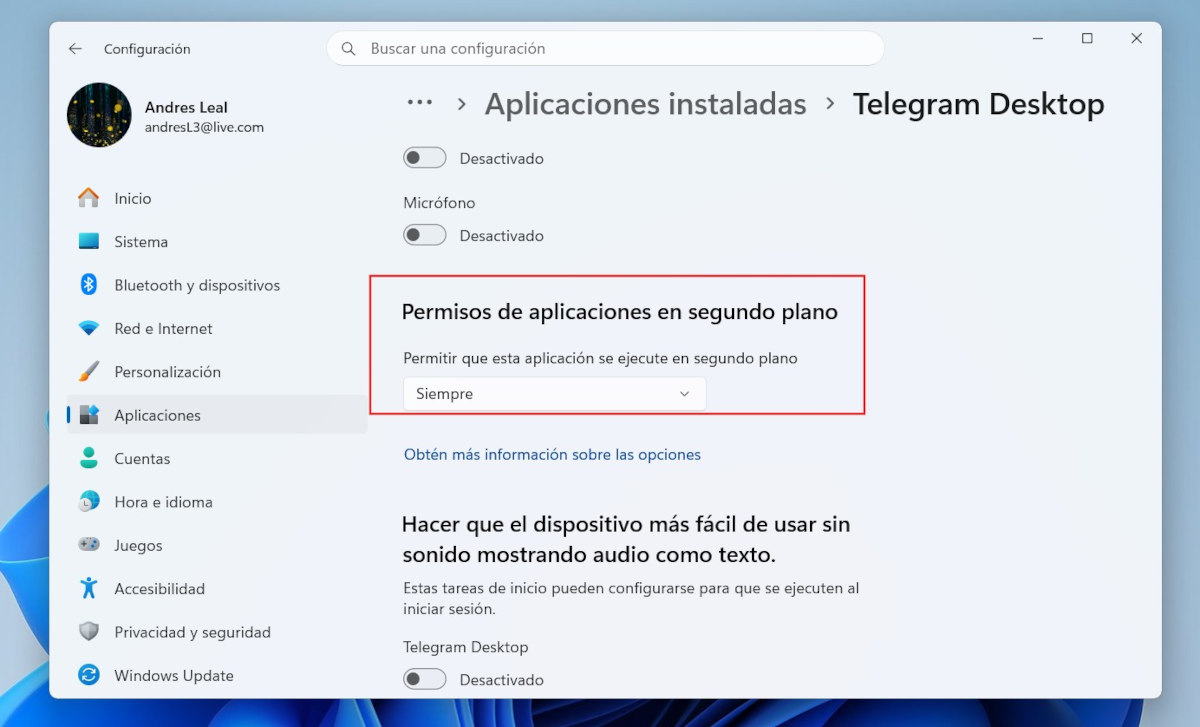Turn on the Telegram Desktop startup toggle

pyautogui.click(x=424, y=678)
